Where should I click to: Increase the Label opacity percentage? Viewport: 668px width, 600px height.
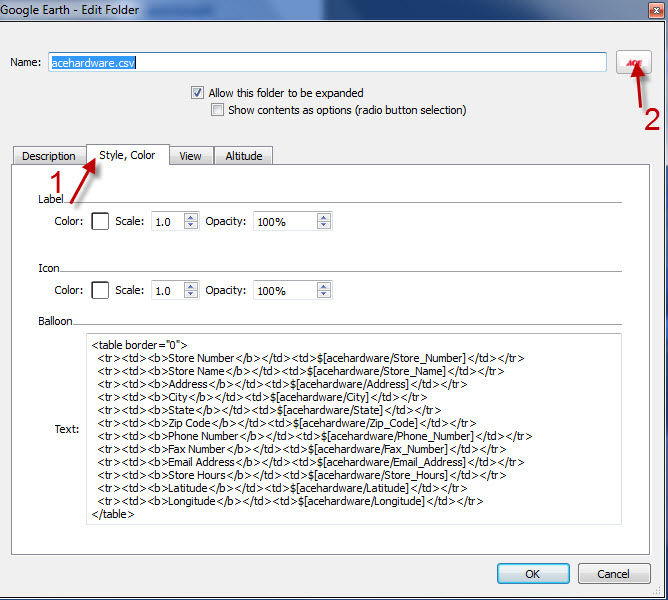click(x=324, y=217)
